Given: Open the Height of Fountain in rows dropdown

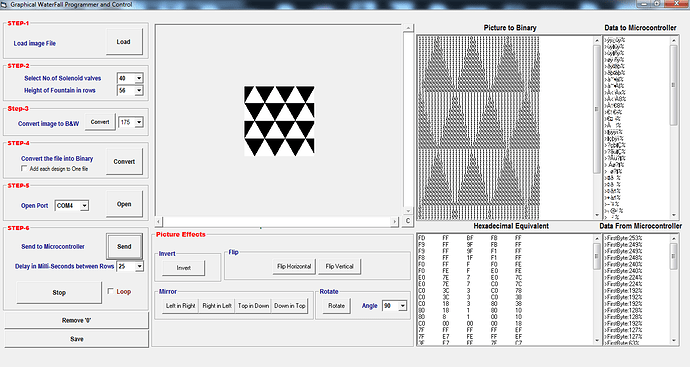Looking at the screenshot, I should tap(139, 90).
